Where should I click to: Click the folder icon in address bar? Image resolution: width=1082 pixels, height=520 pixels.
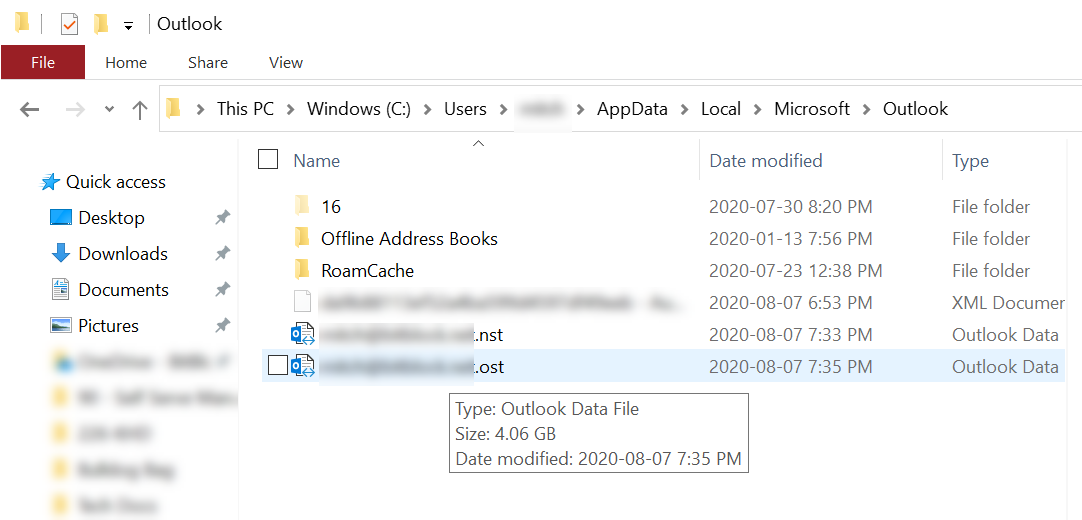[x=173, y=108]
